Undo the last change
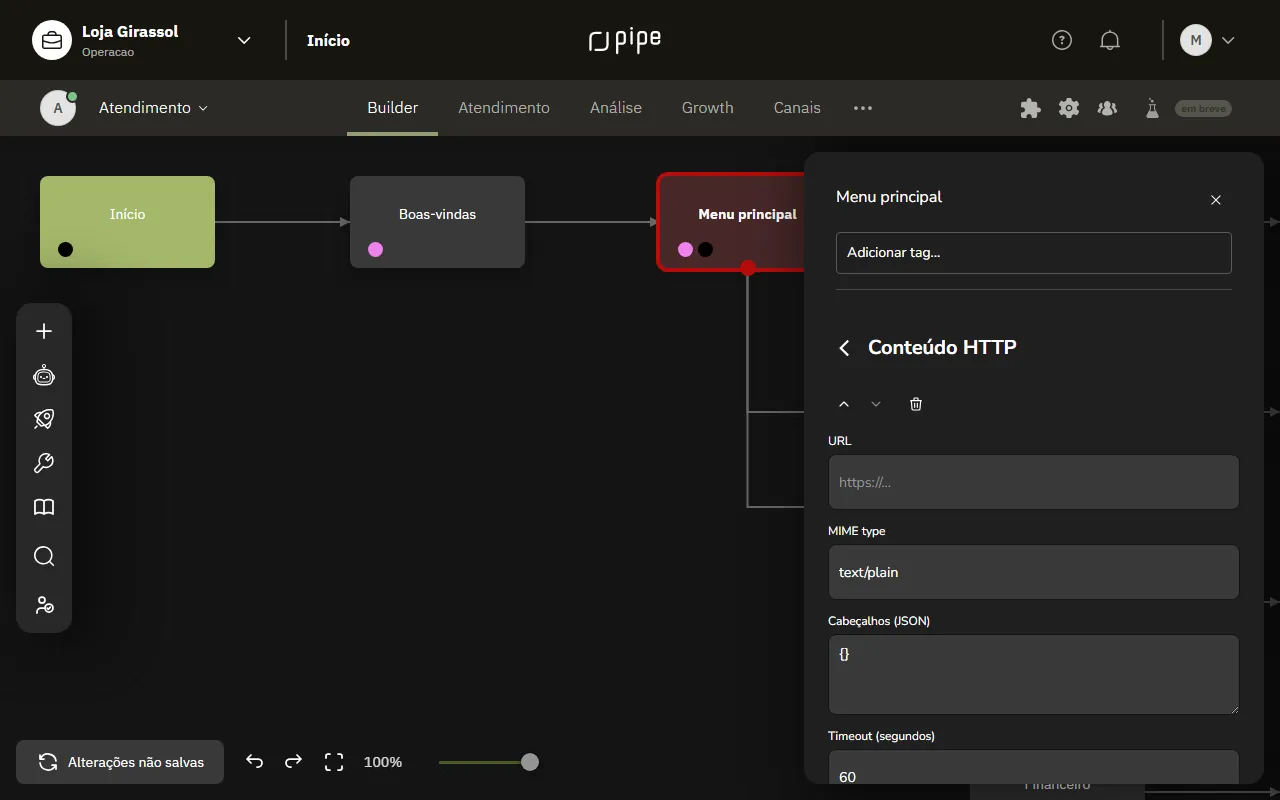 (x=255, y=762)
